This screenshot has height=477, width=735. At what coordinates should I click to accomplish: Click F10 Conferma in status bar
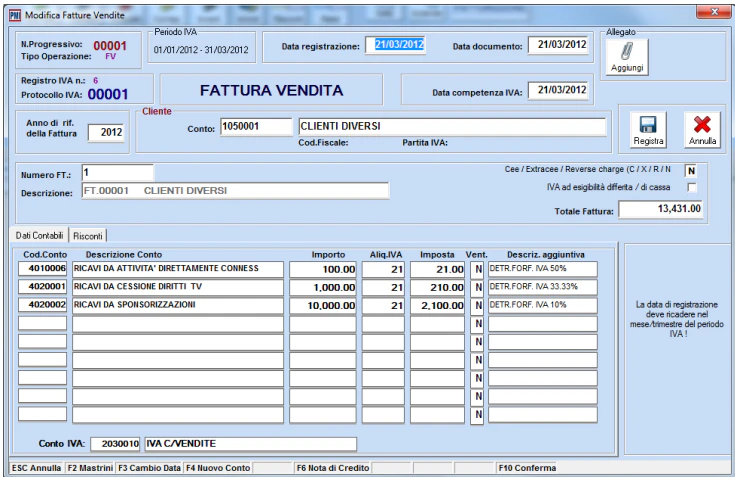527,468
